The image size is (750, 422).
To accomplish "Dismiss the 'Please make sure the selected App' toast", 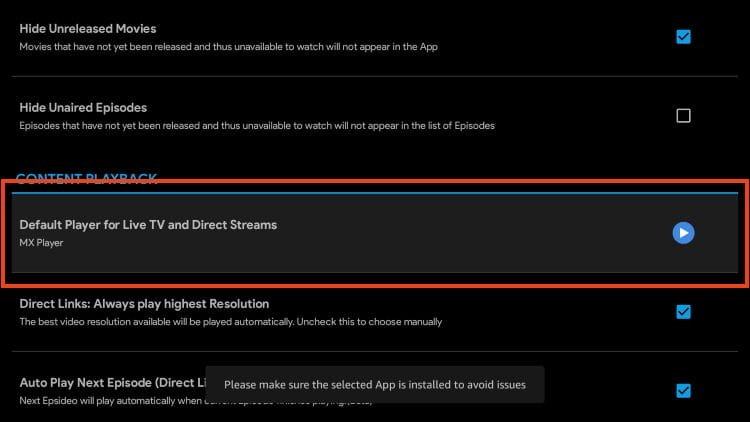I will 375,385.
